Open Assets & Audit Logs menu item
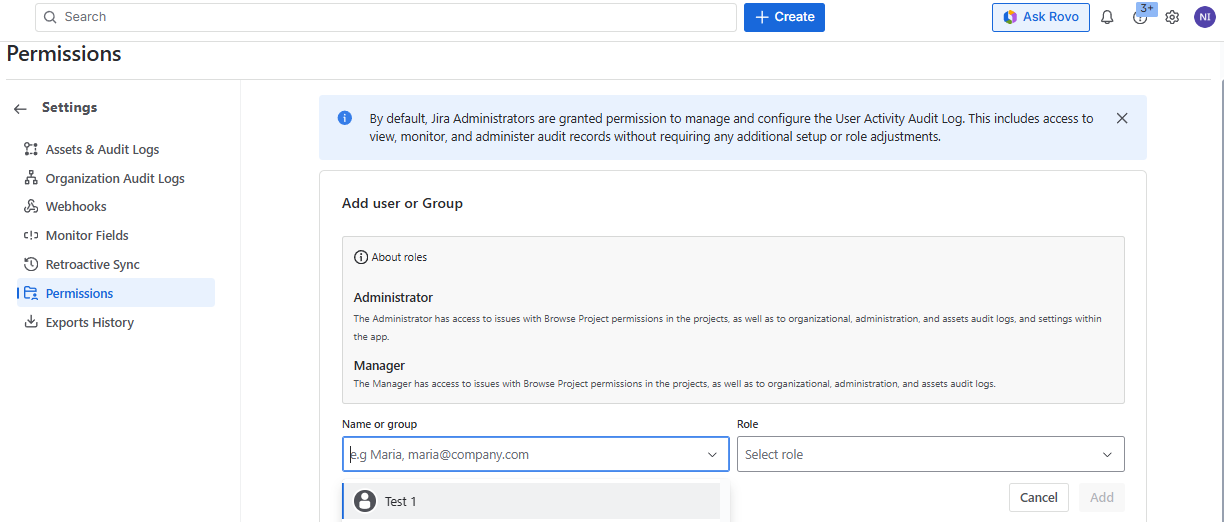1224x522 pixels. pos(115,150)
